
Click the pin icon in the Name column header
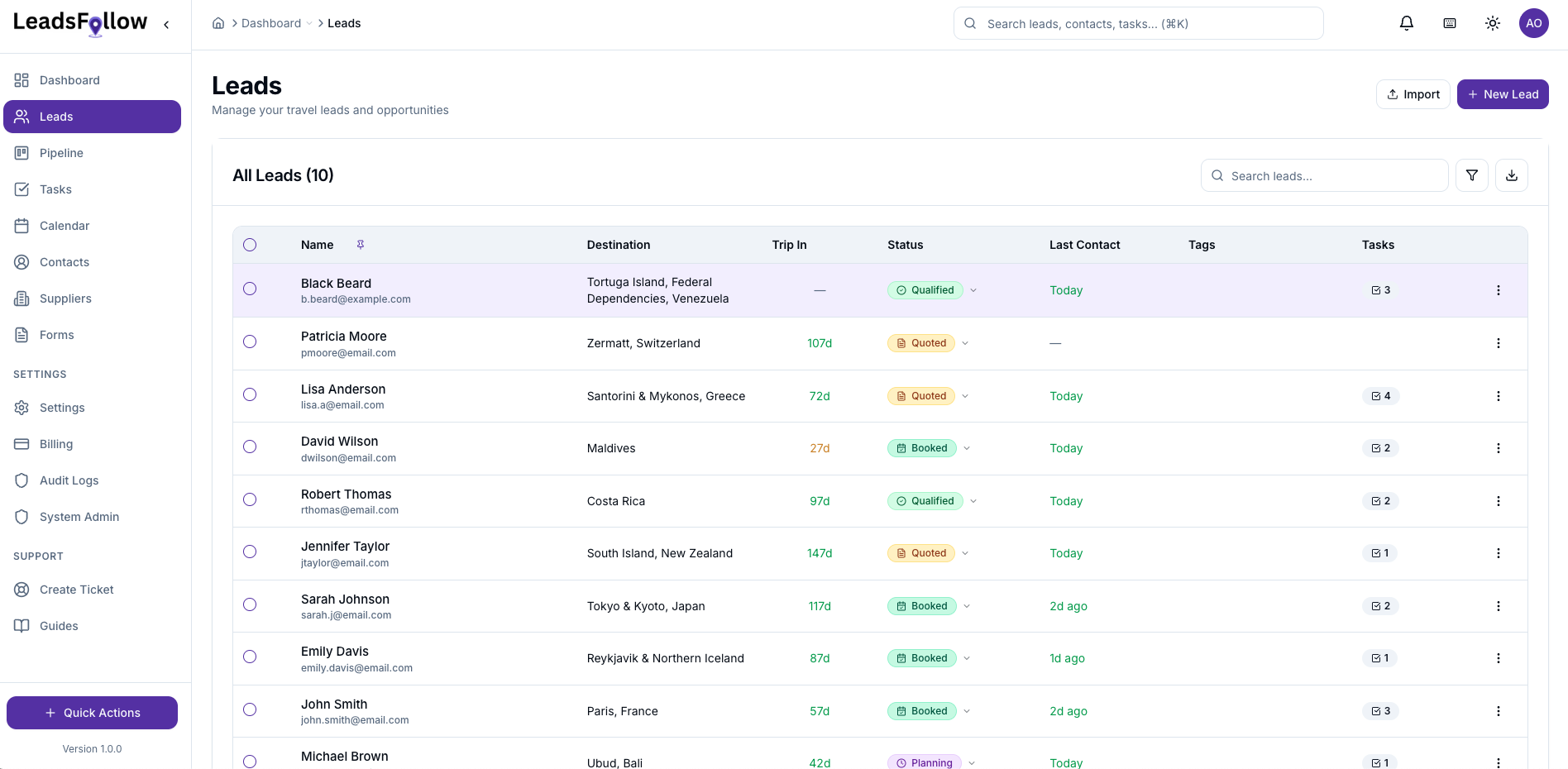pos(360,245)
